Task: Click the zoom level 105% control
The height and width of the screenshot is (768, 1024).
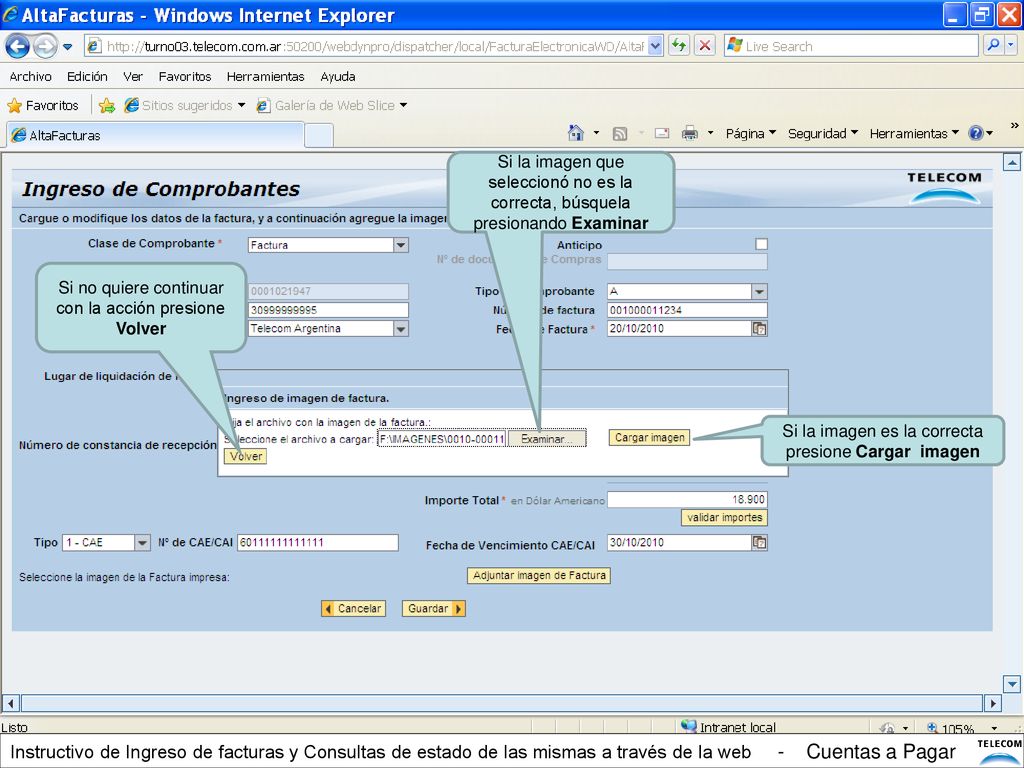Action: (962, 728)
